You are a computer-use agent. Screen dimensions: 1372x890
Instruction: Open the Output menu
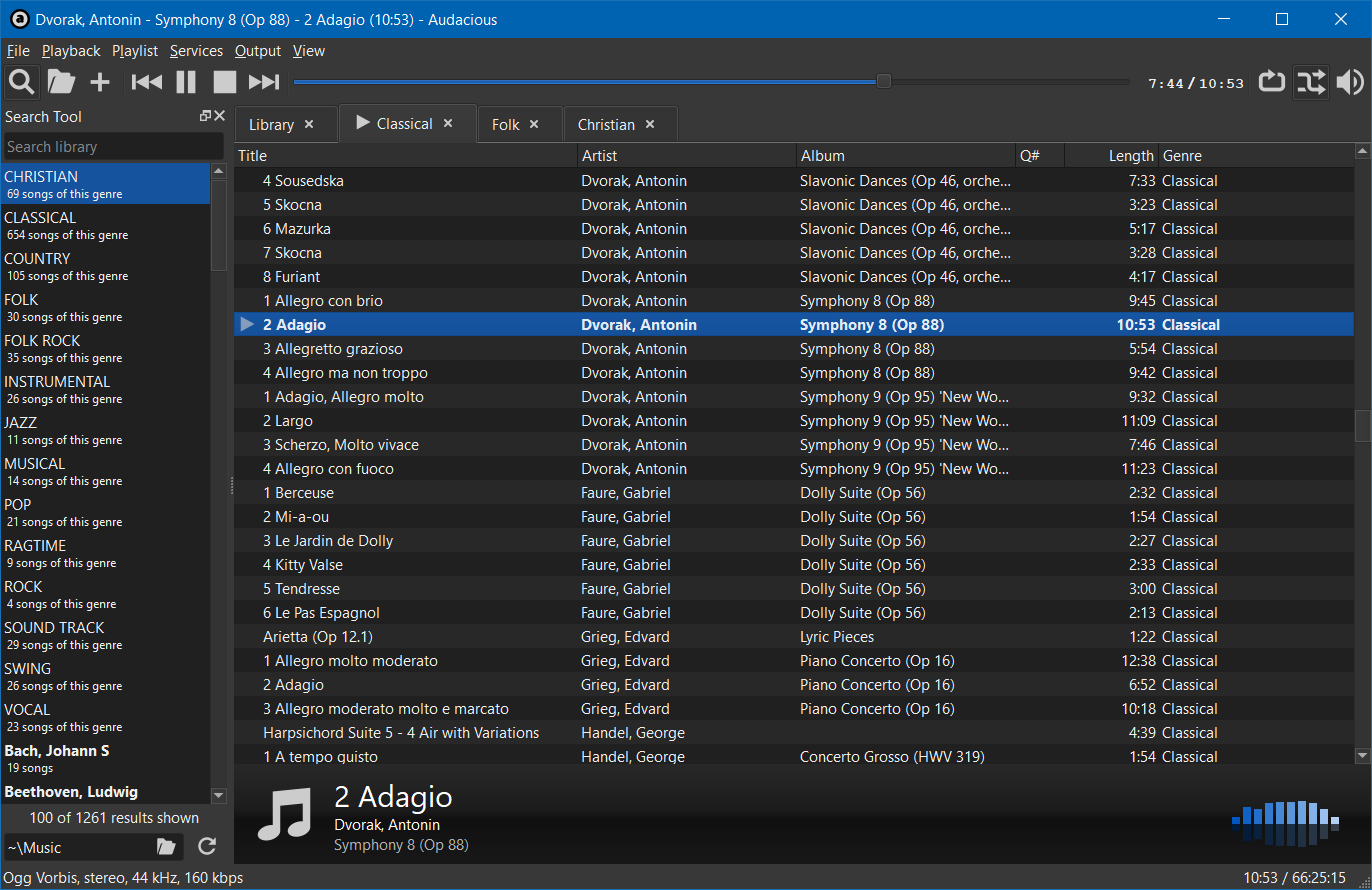pos(258,51)
